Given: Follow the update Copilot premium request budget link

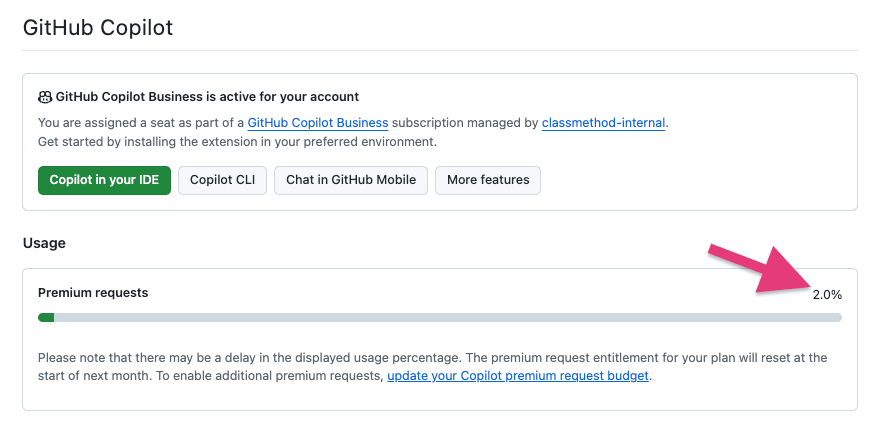Looking at the screenshot, I should pyautogui.click(x=518, y=376).
